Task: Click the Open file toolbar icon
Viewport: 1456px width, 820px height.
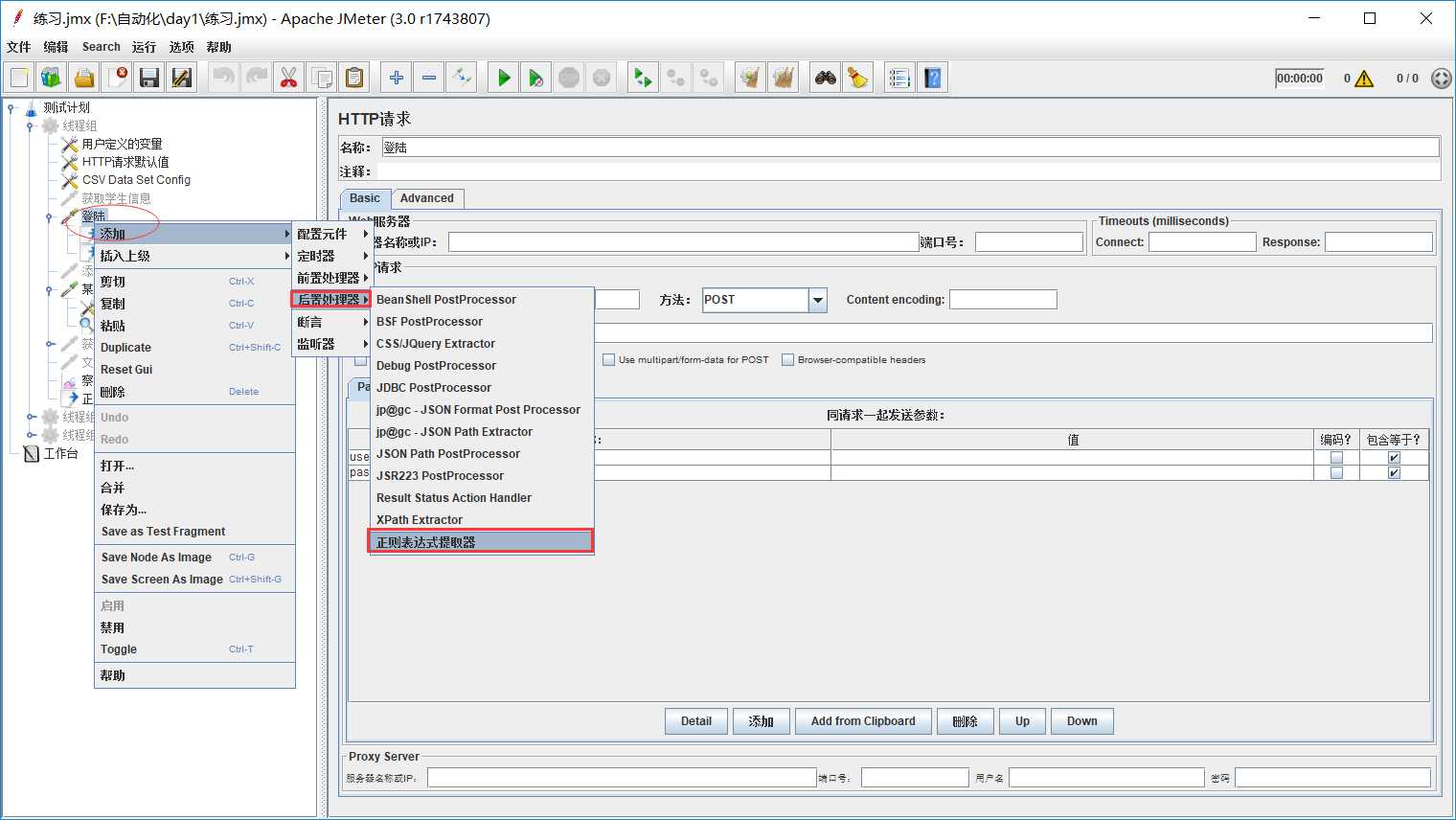Action: 84,78
